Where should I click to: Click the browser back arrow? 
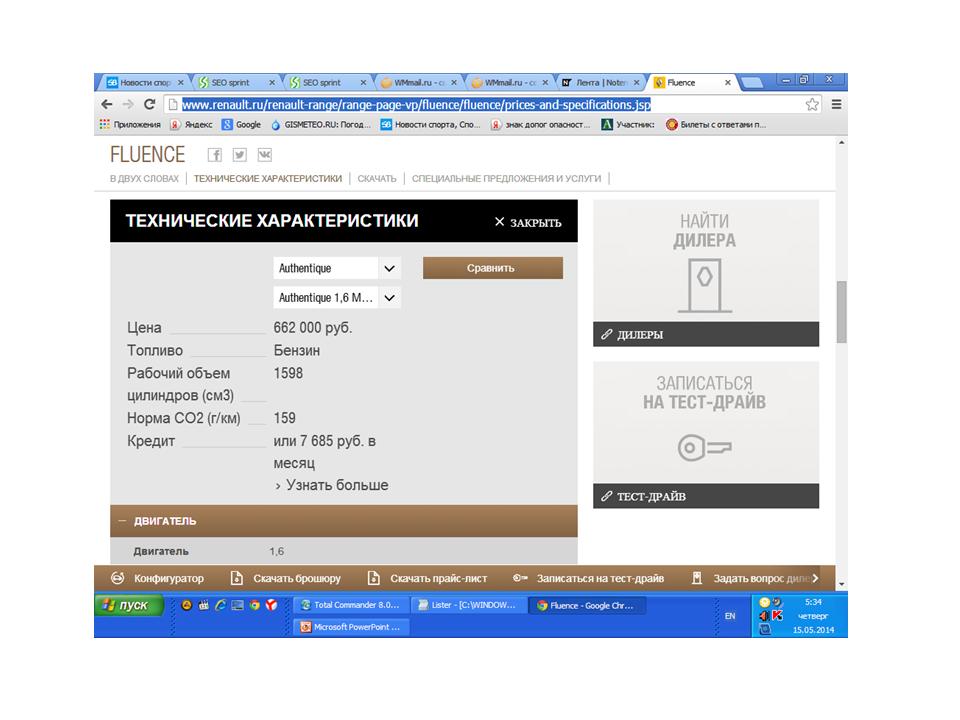point(107,104)
